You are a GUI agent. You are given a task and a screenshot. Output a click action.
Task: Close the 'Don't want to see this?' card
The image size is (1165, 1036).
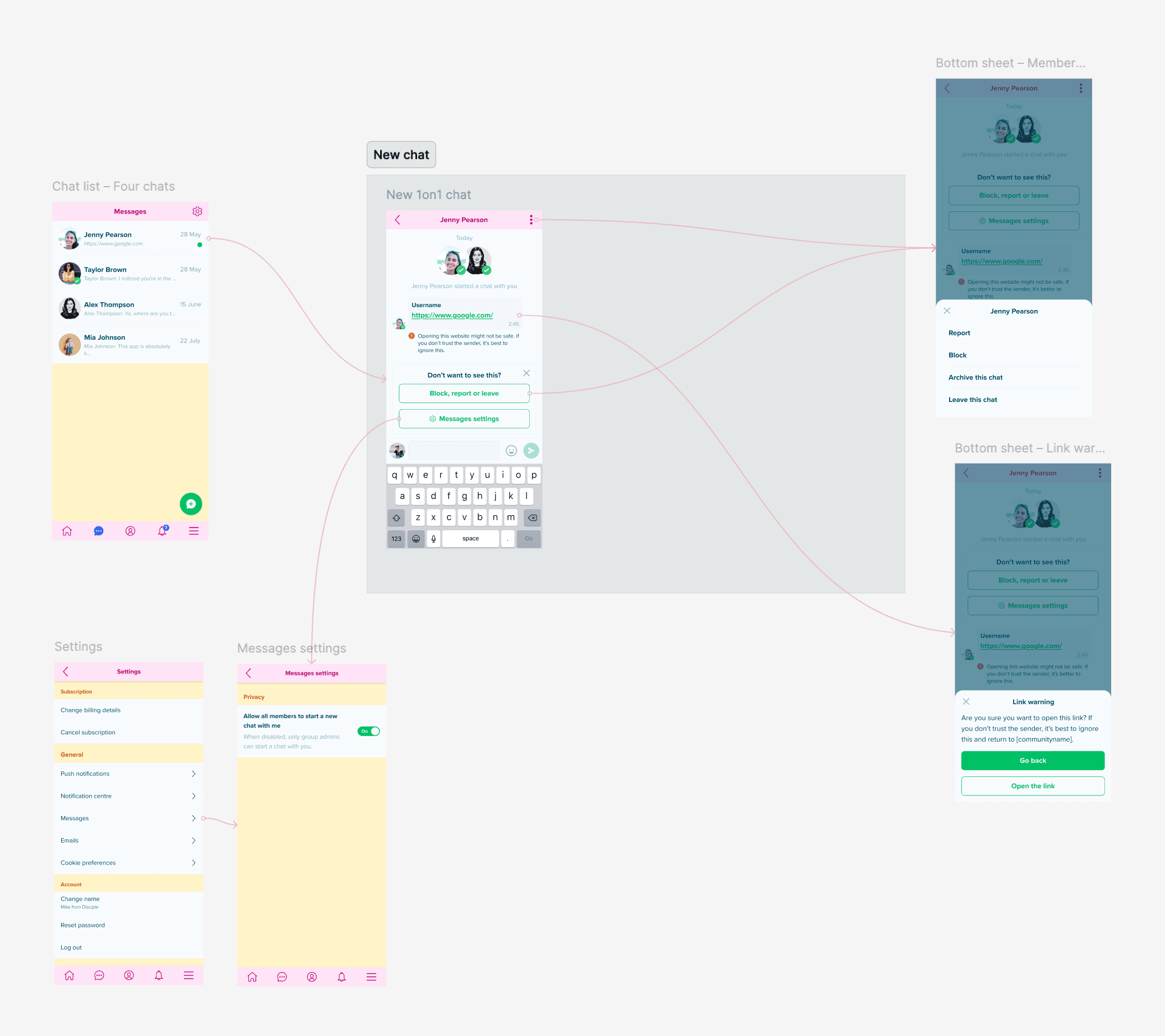pyautogui.click(x=526, y=373)
